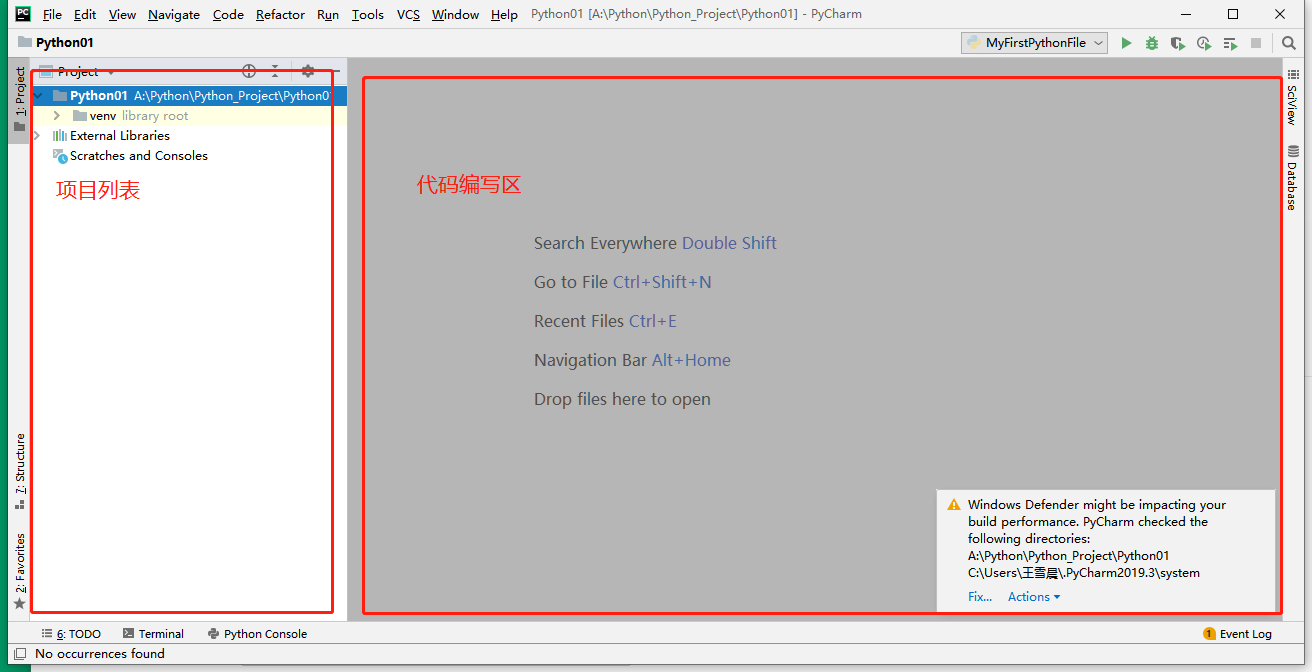Run MyFirstPythonFile with the green play button
The width and height of the screenshot is (1312, 672).
[1126, 43]
